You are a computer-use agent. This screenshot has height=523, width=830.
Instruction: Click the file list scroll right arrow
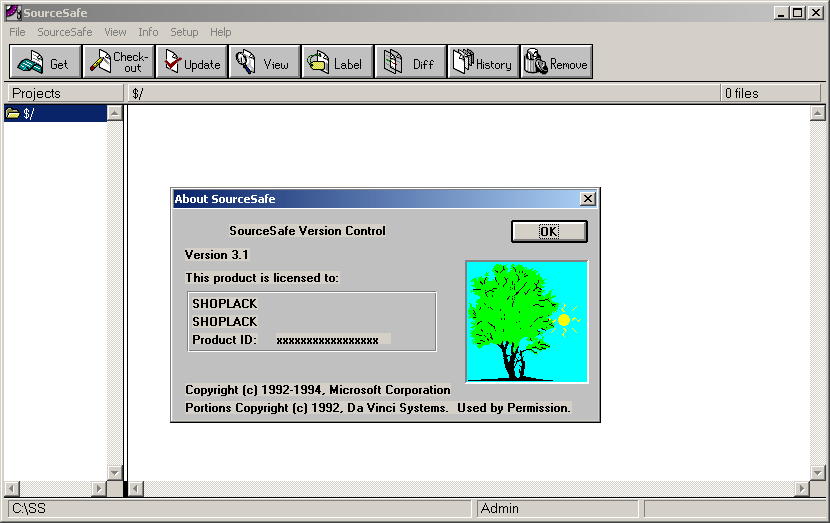pos(802,489)
